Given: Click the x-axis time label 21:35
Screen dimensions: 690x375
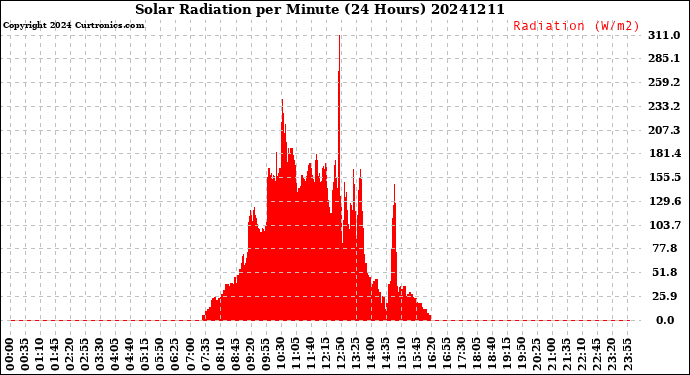Looking at the screenshot, I should click(566, 355).
